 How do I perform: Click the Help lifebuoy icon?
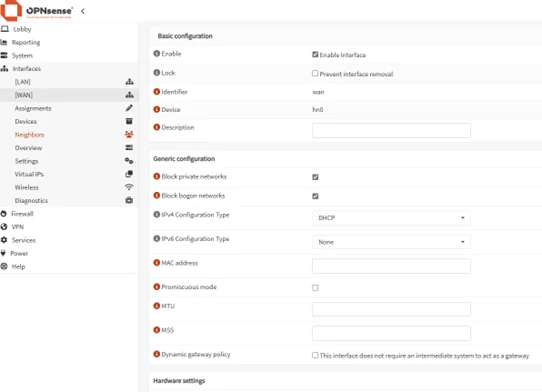click(4, 267)
